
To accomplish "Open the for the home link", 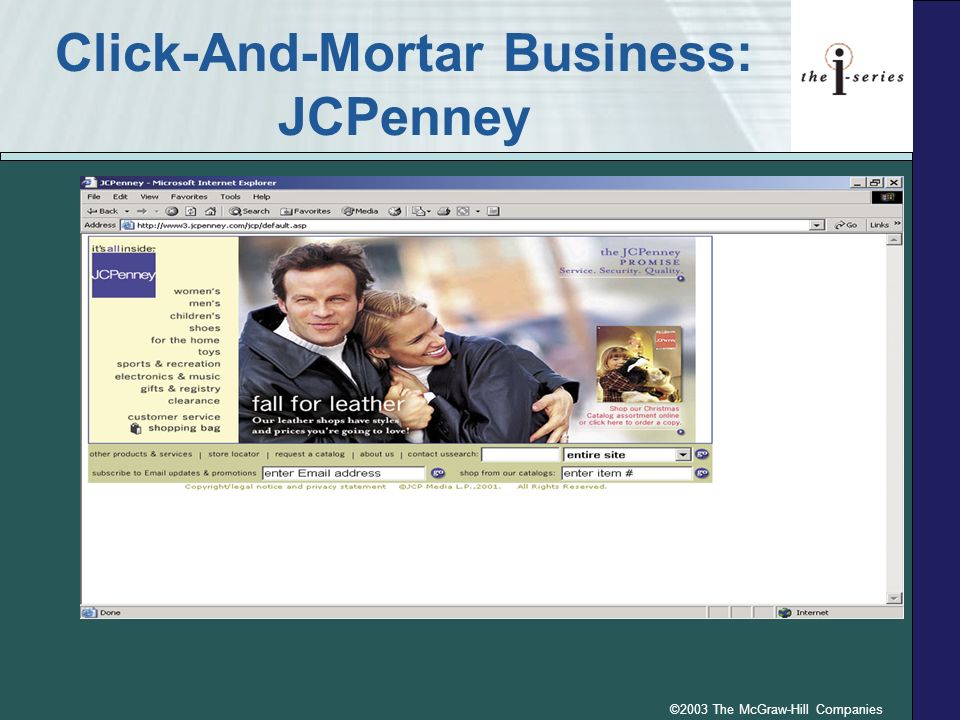I will pos(185,340).
